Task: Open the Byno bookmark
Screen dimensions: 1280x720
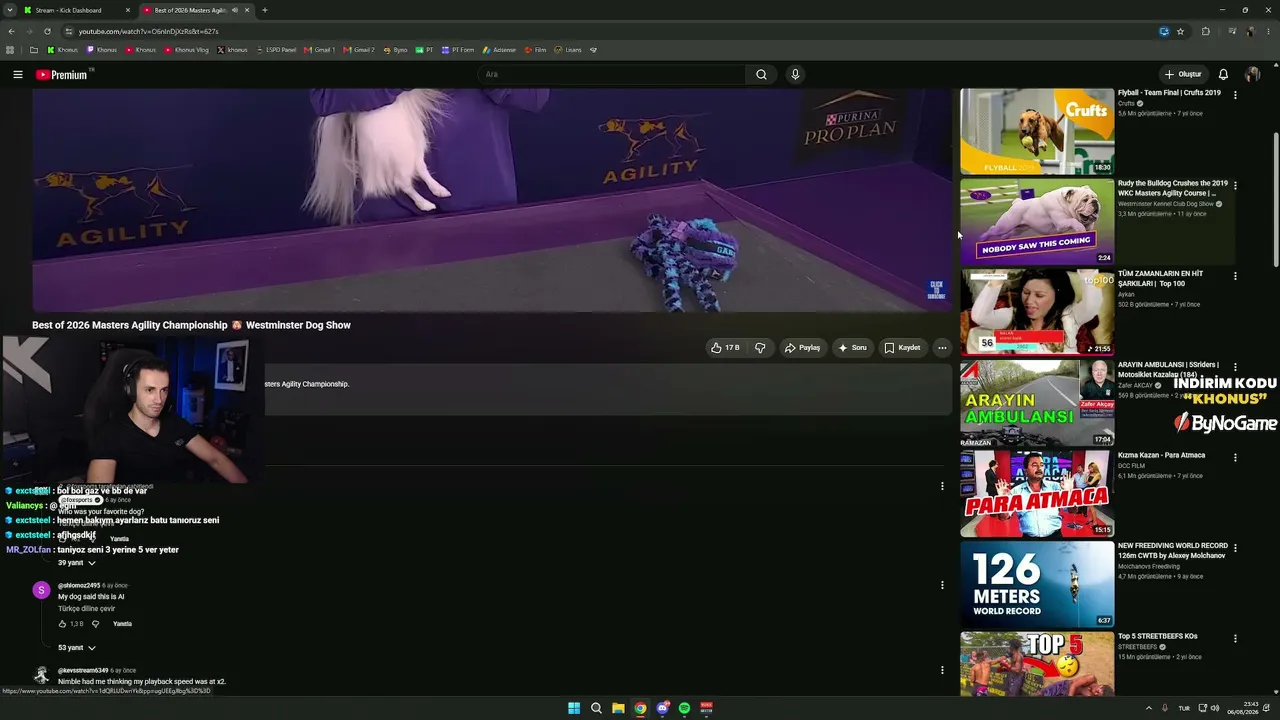Action: (395, 50)
